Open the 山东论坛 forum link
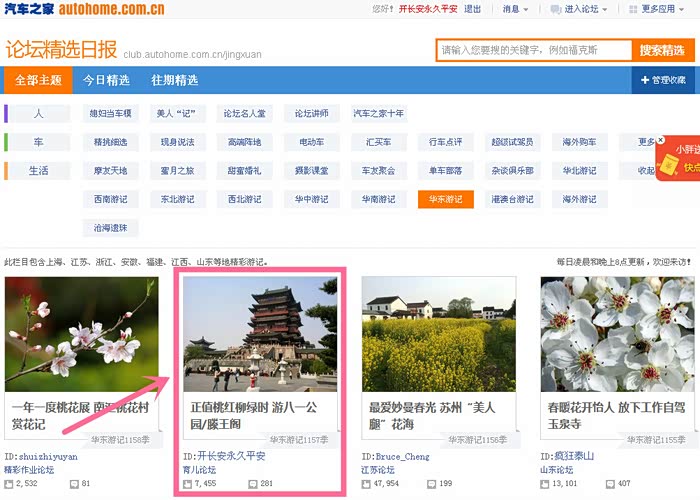Screen dimensions: 700x500 pyautogui.click(x=557, y=470)
